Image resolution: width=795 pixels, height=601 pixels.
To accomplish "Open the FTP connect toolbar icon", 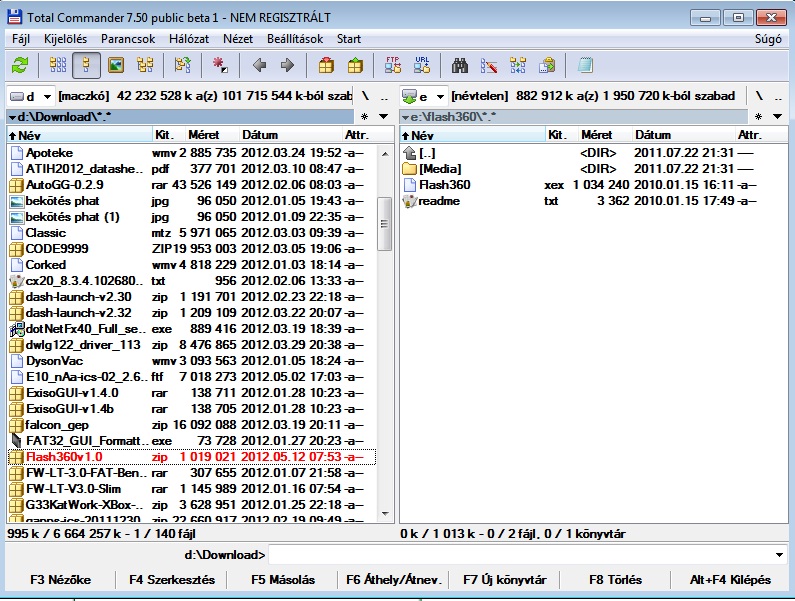I will pyautogui.click(x=393, y=66).
